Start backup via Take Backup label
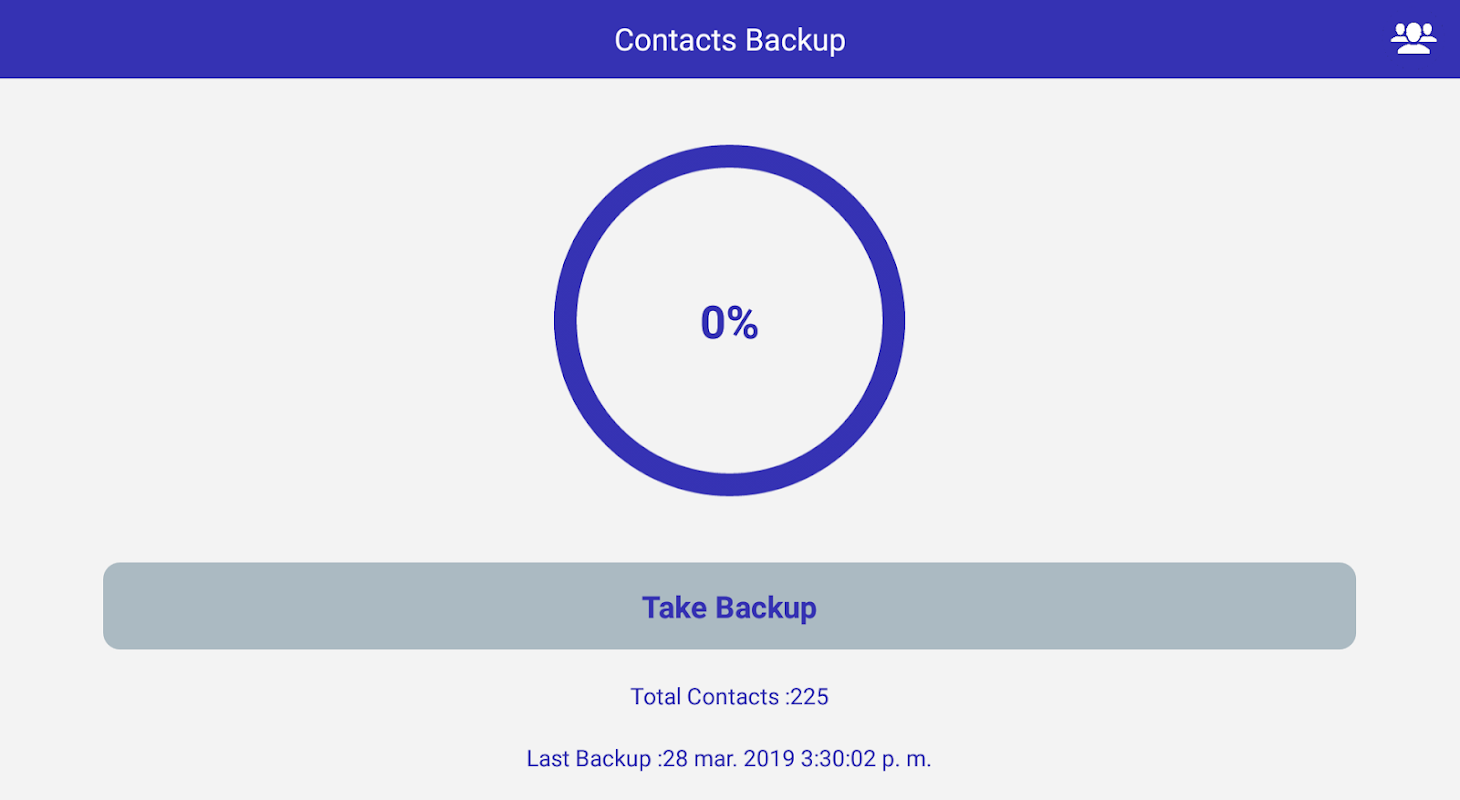 [x=729, y=607]
